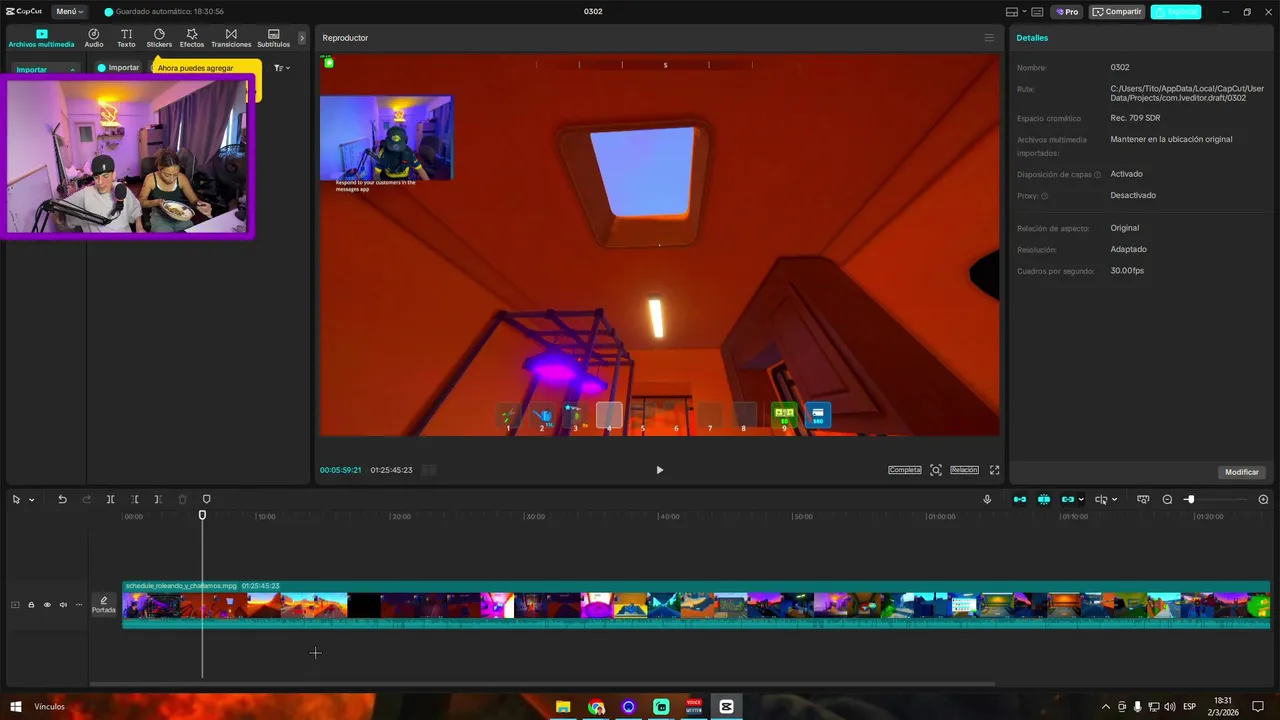1280x720 pixels.
Task: Click the Proxy info icon
Action: (1045, 196)
